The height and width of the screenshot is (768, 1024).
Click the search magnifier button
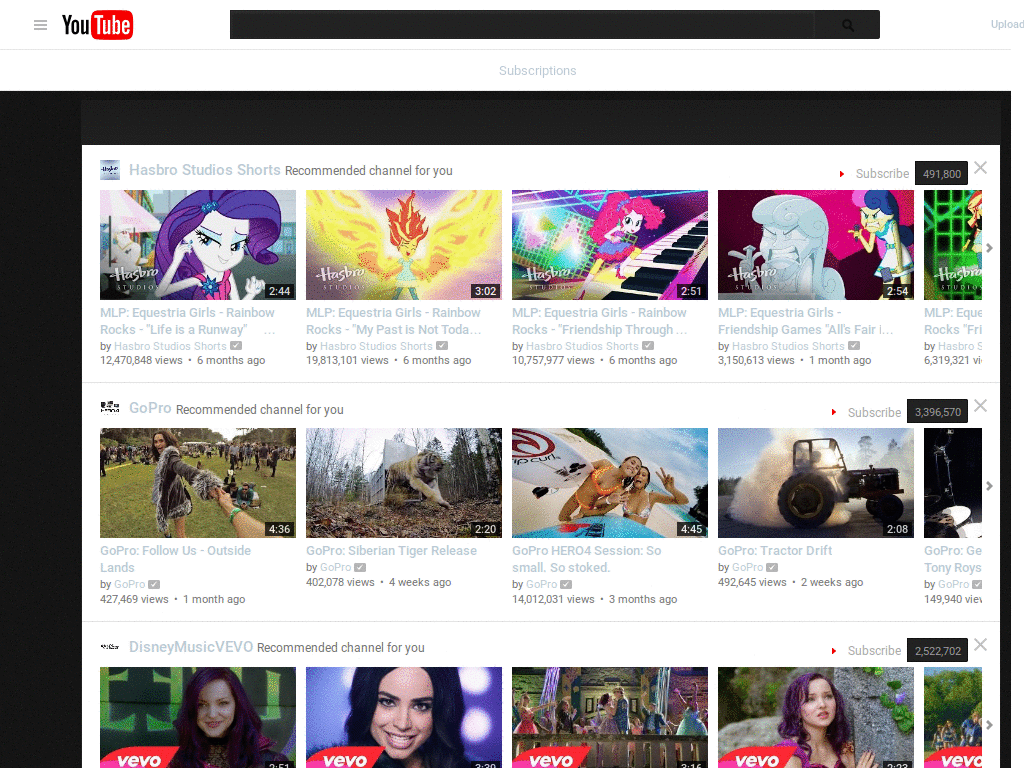847,25
